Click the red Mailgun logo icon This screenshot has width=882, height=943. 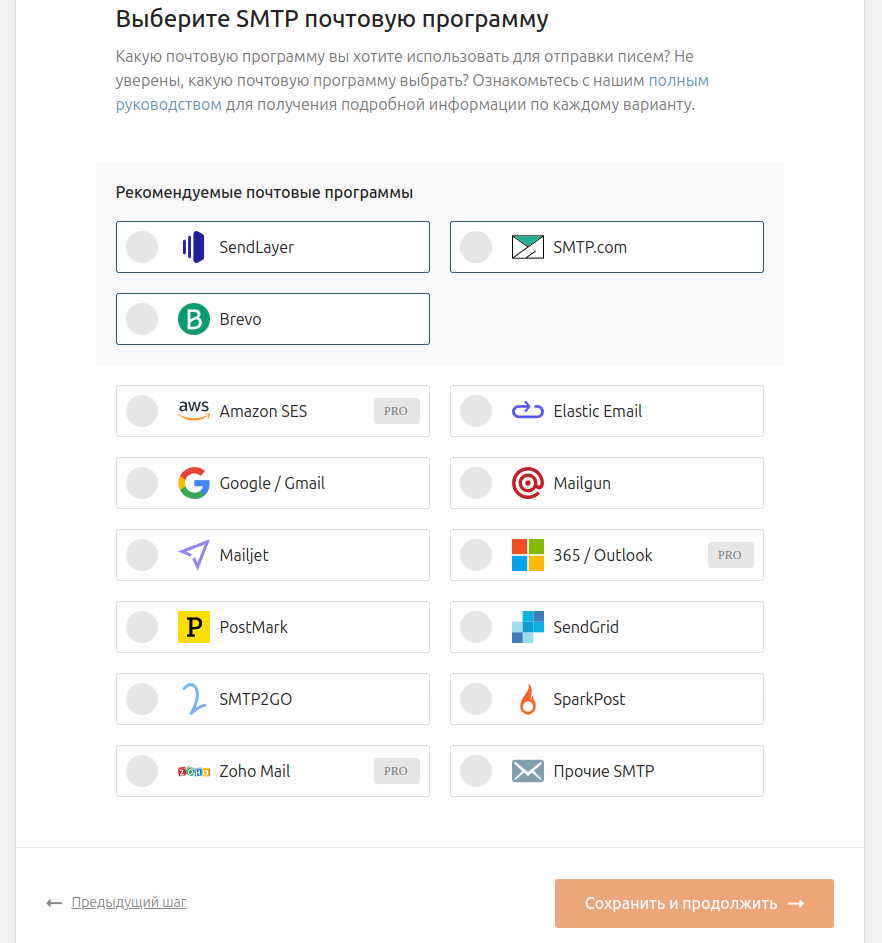point(527,483)
